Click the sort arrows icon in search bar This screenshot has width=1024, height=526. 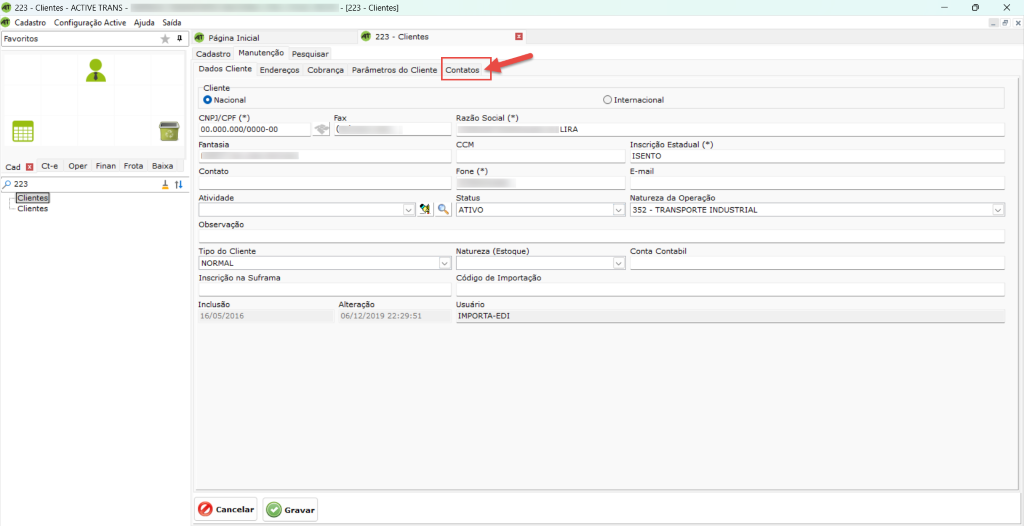tap(179, 185)
